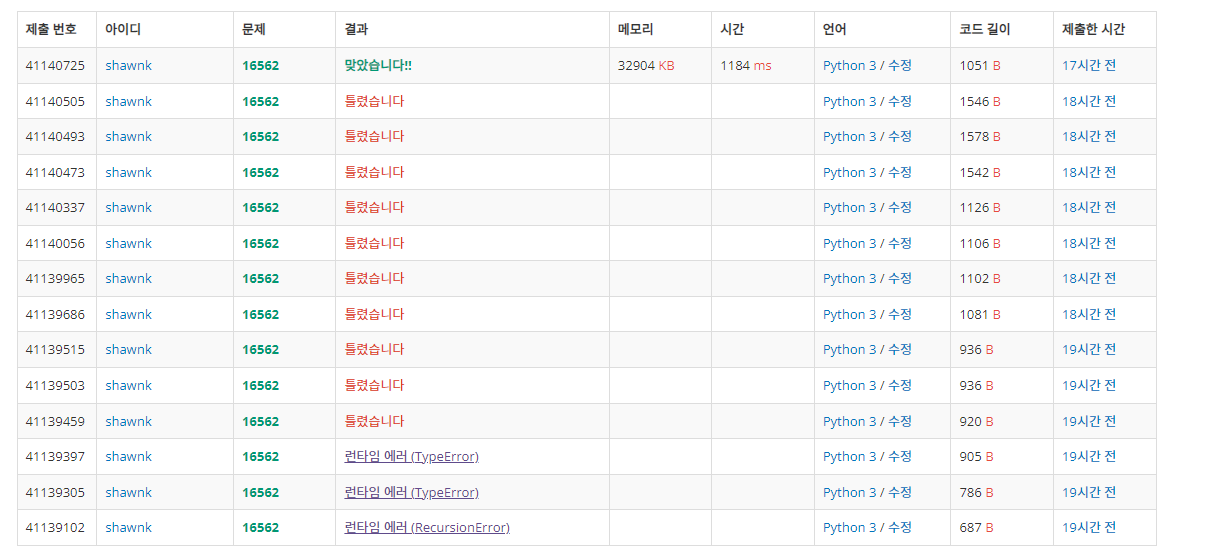Image resolution: width=1211 pixels, height=551 pixels.
Task: Select the 코드 길이 column header
Action: (x=985, y=29)
